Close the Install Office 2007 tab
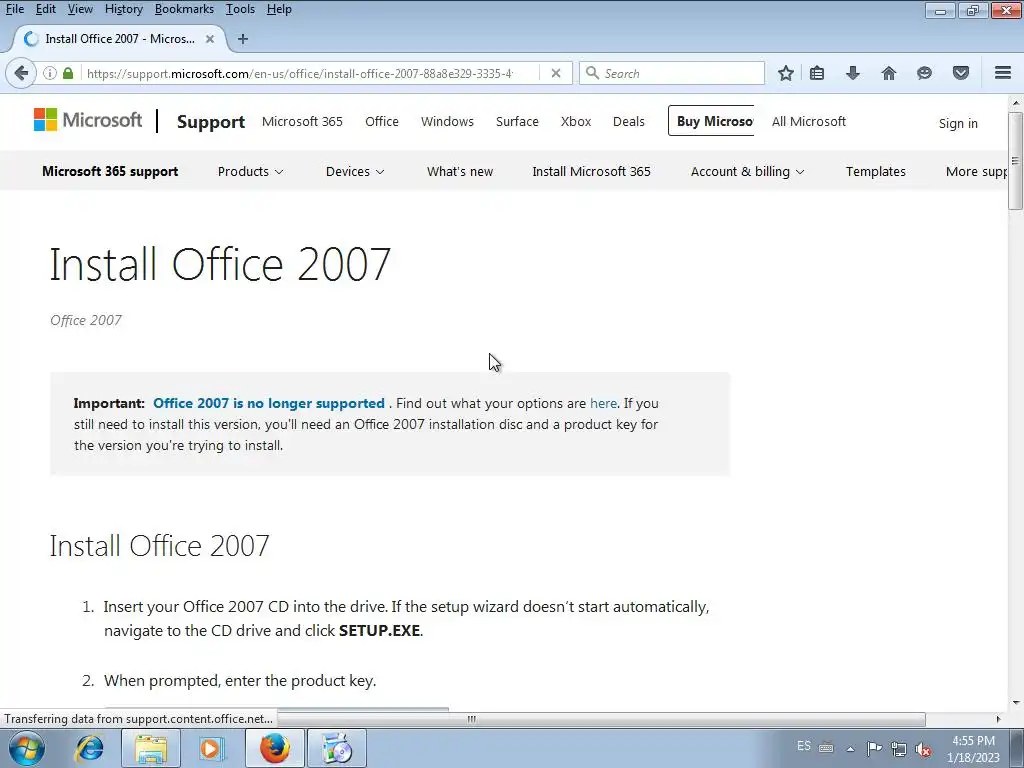 click(210, 39)
